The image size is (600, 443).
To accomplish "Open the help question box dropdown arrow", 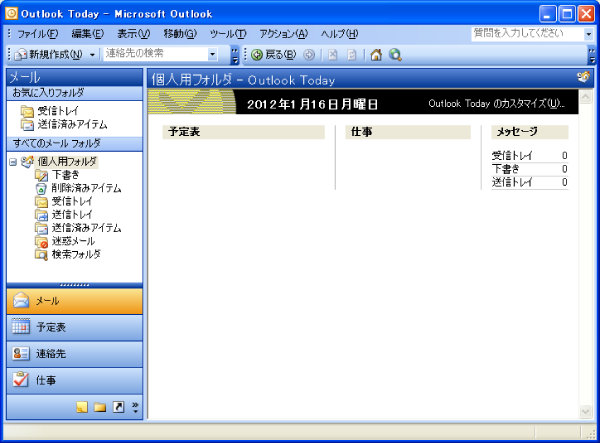I will click(x=589, y=34).
